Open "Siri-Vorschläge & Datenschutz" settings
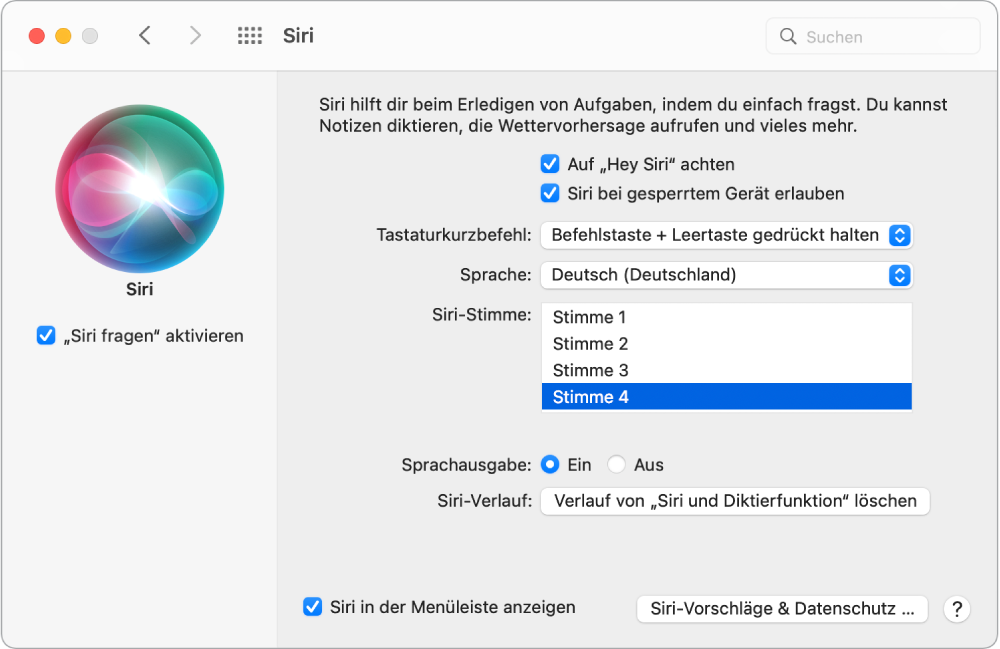 tap(782, 608)
